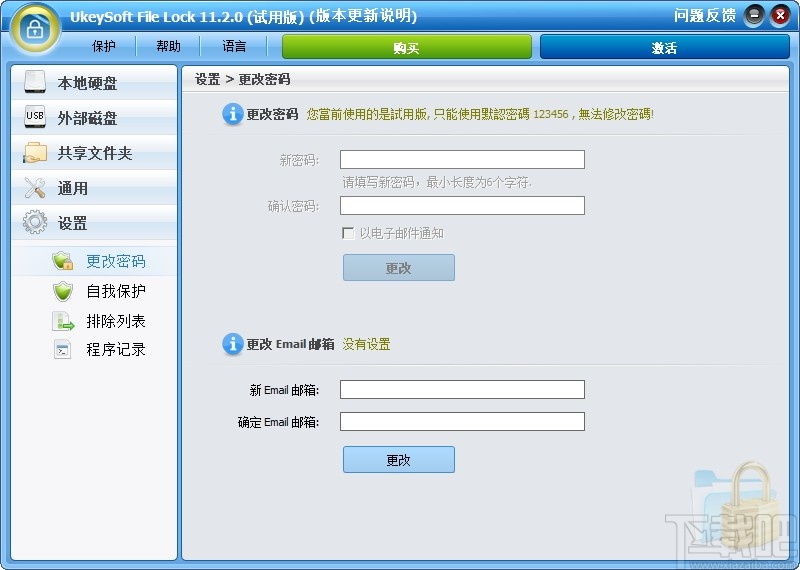Collapse the 设置 section
800x570 pixels.
pos(94,223)
